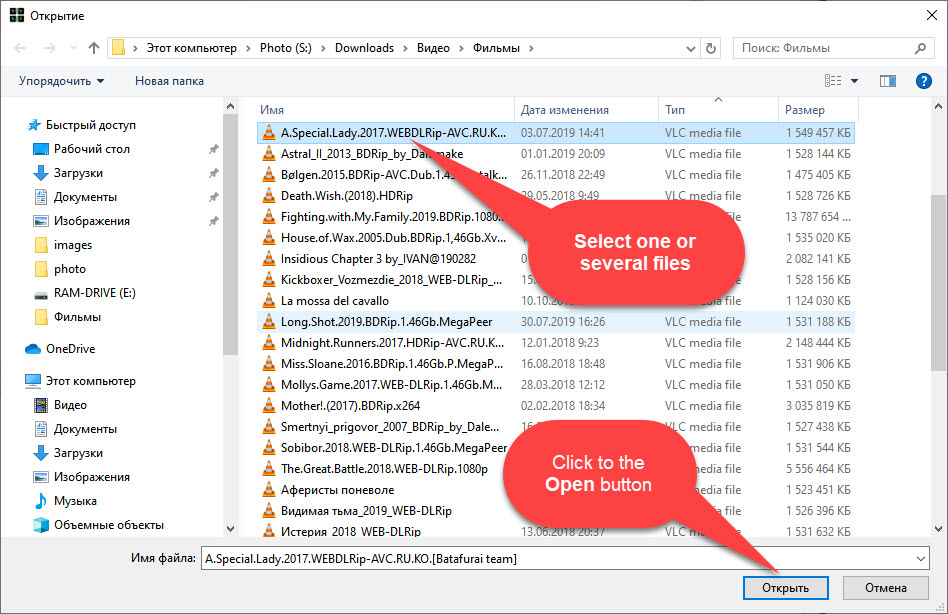Sort by Размер column header
Screen dimensions: 948x614
pyautogui.click(x=805, y=110)
